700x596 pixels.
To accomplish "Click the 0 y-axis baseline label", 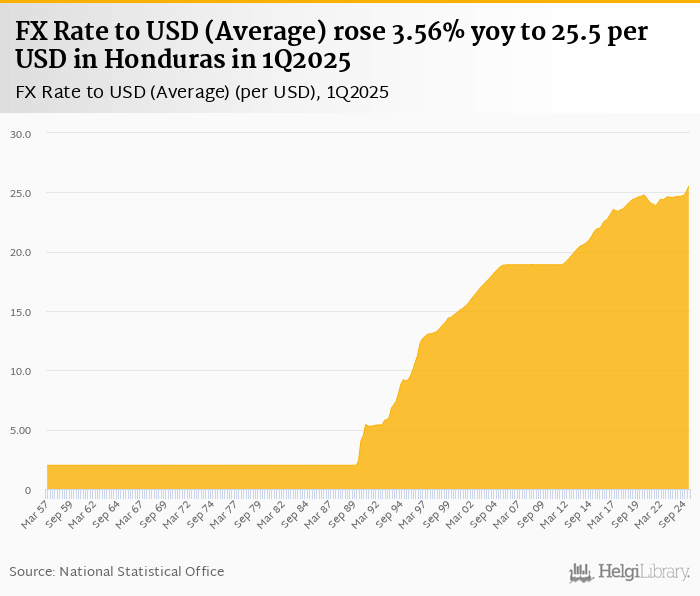I will (28, 490).
